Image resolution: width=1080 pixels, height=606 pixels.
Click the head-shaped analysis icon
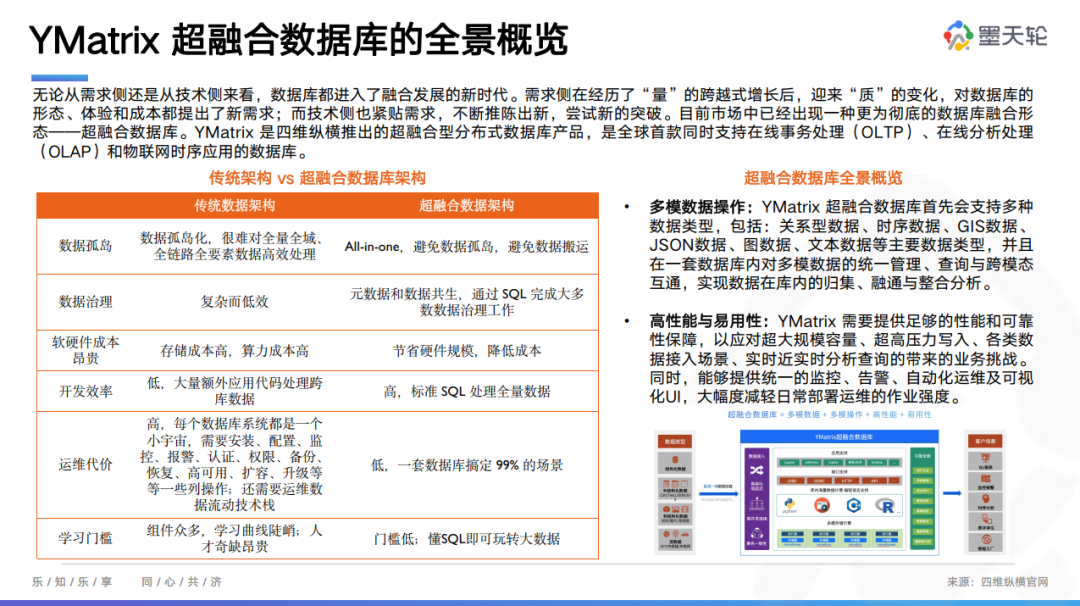986,499
